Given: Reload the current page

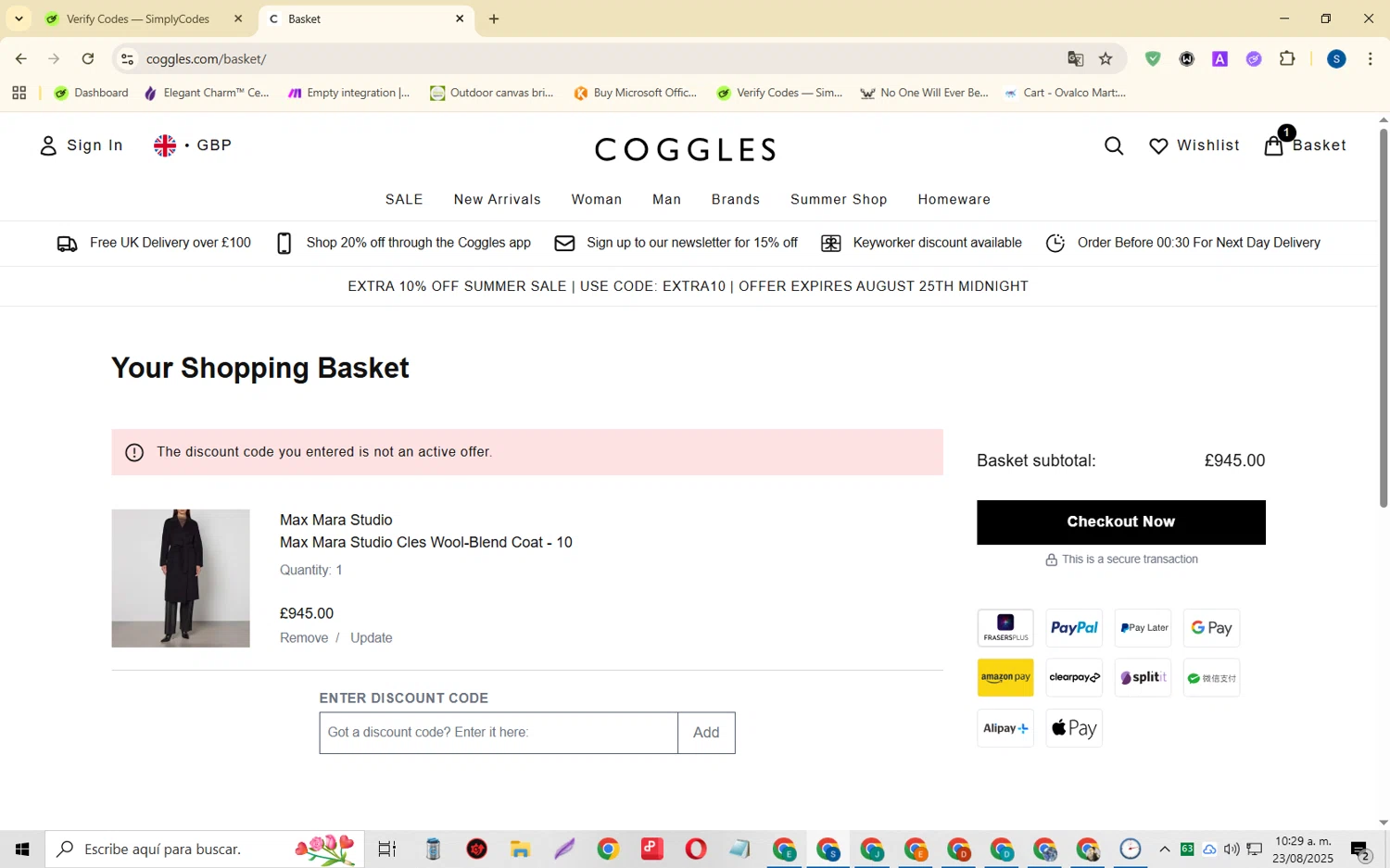Looking at the screenshot, I should point(88,58).
